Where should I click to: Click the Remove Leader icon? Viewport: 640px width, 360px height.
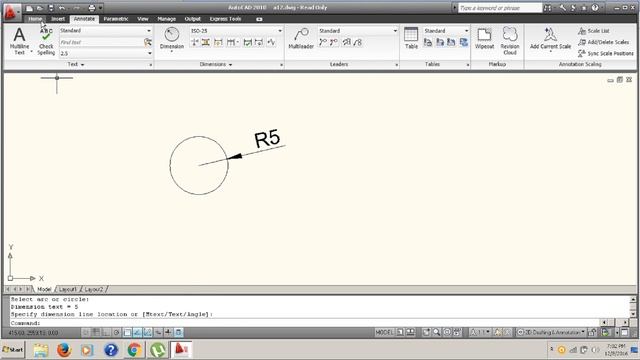(x=334, y=42)
